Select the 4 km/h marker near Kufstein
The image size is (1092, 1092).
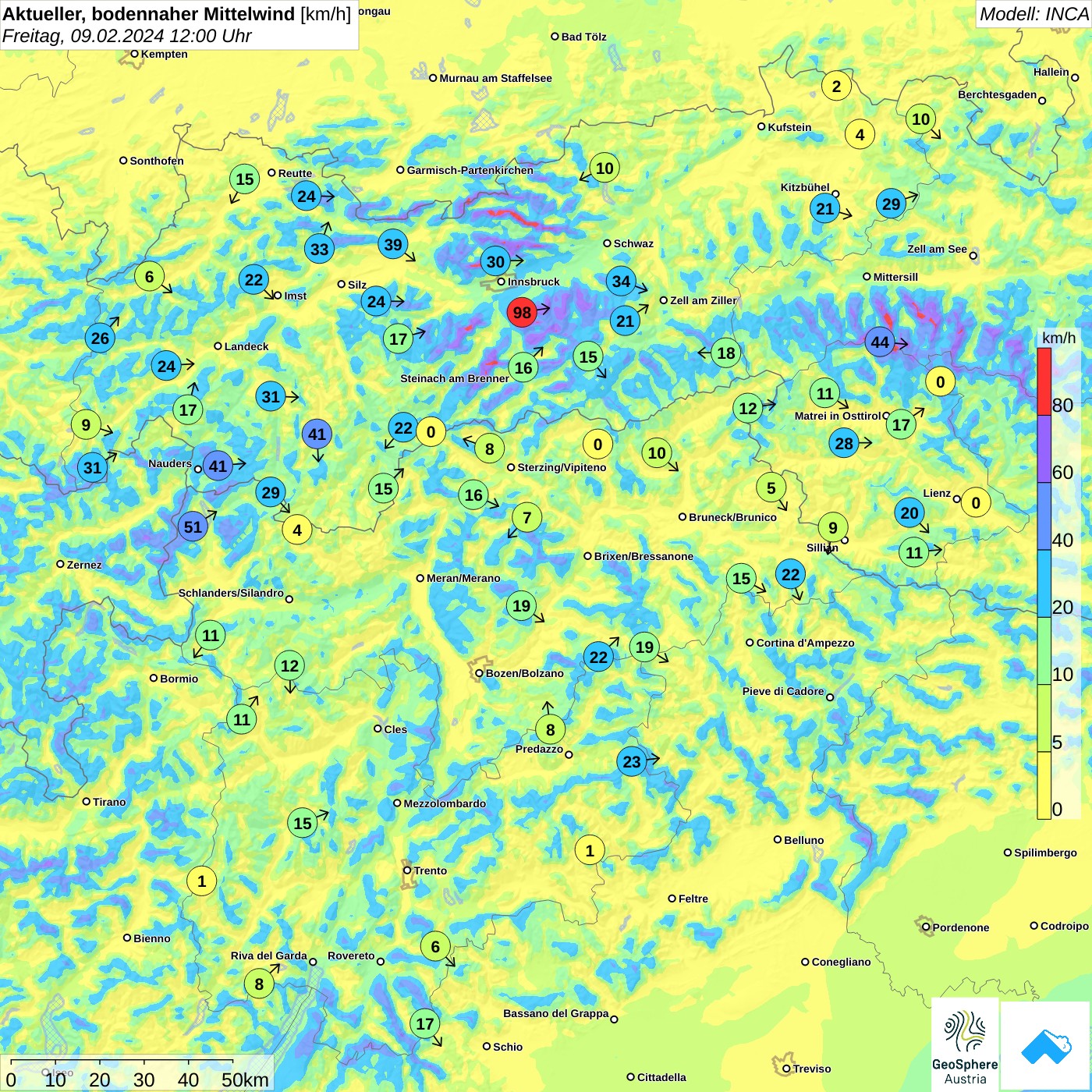860,135
